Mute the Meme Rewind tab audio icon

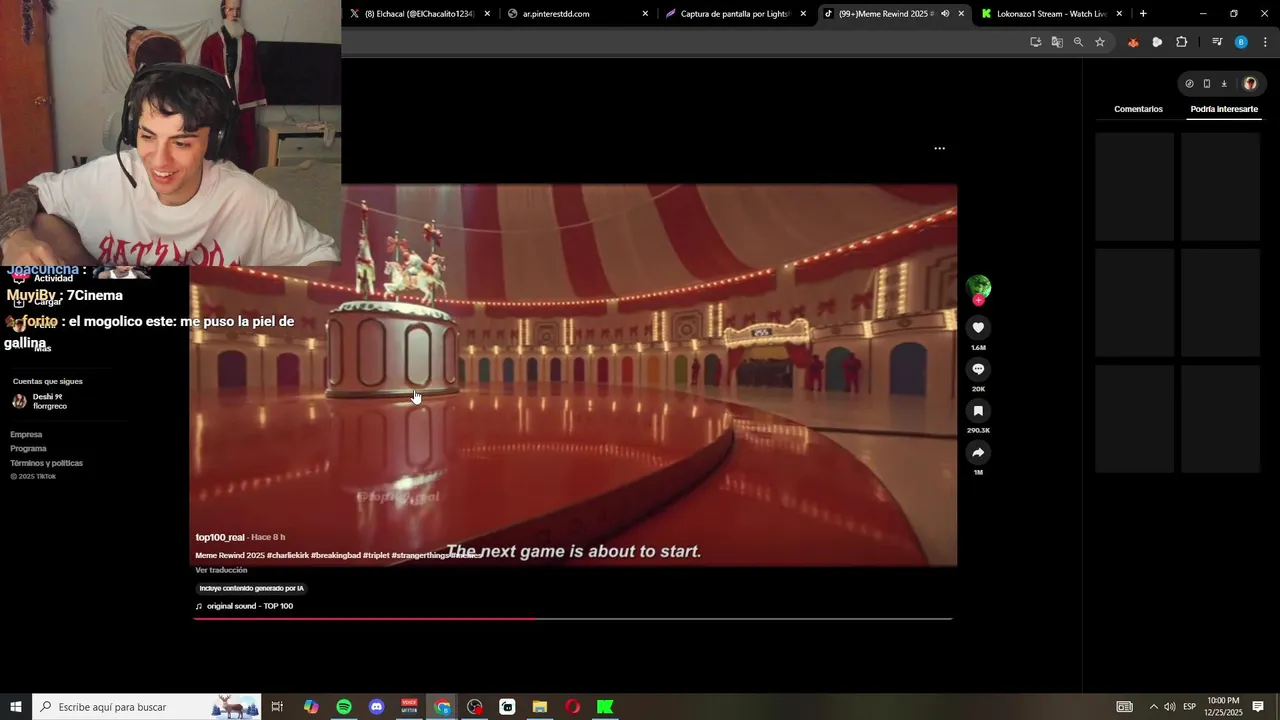pyautogui.click(x=945, y=14)
